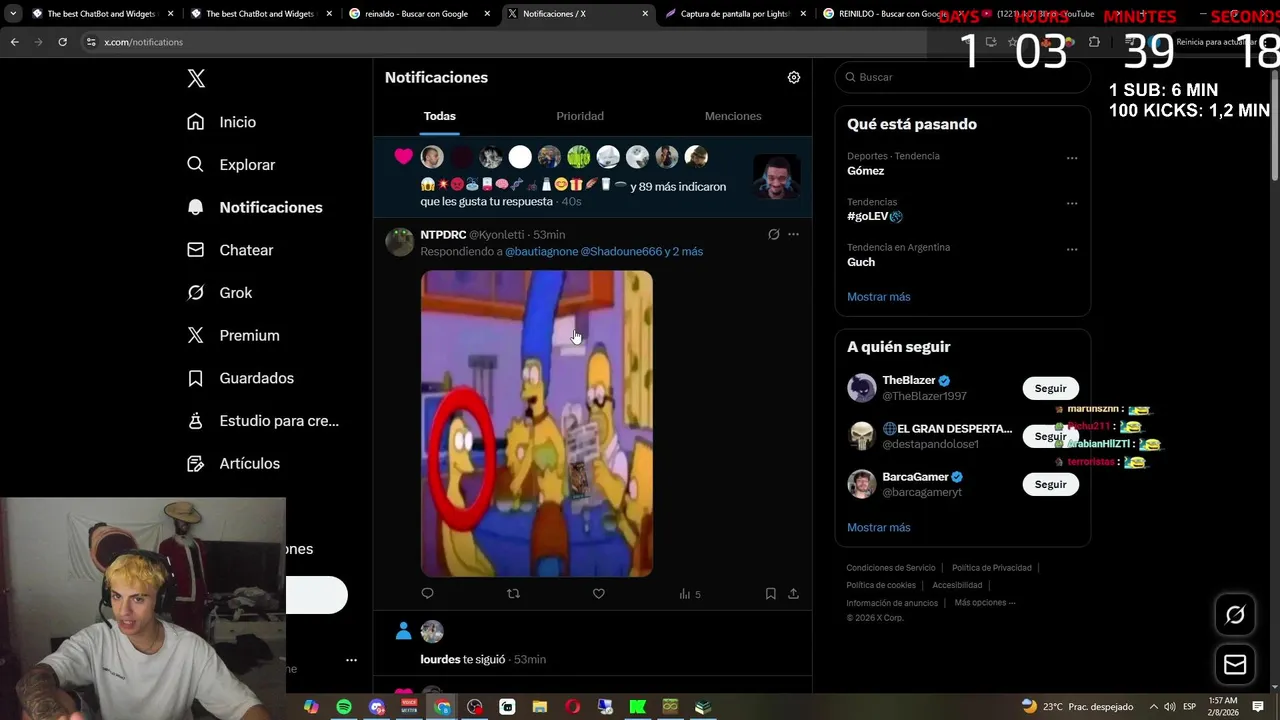1280x720 pixels.
Task: Open the floating messages envelope button
Action: [x=1235, y=664]
